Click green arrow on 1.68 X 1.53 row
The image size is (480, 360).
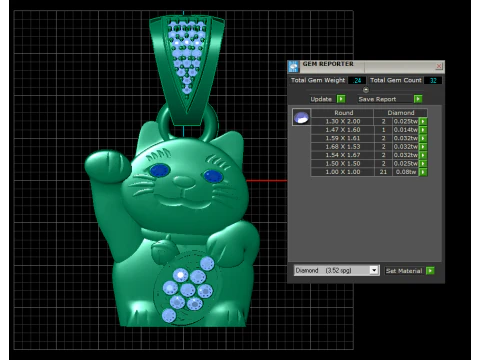423,147
